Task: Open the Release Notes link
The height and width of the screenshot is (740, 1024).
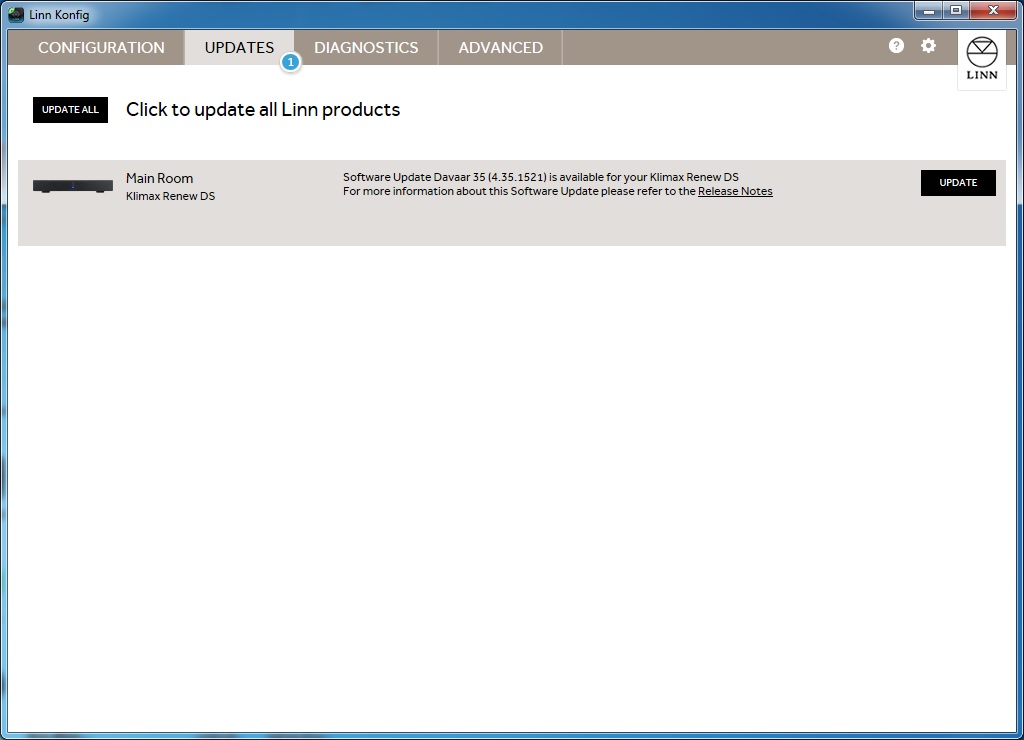Action: [735, 191]
